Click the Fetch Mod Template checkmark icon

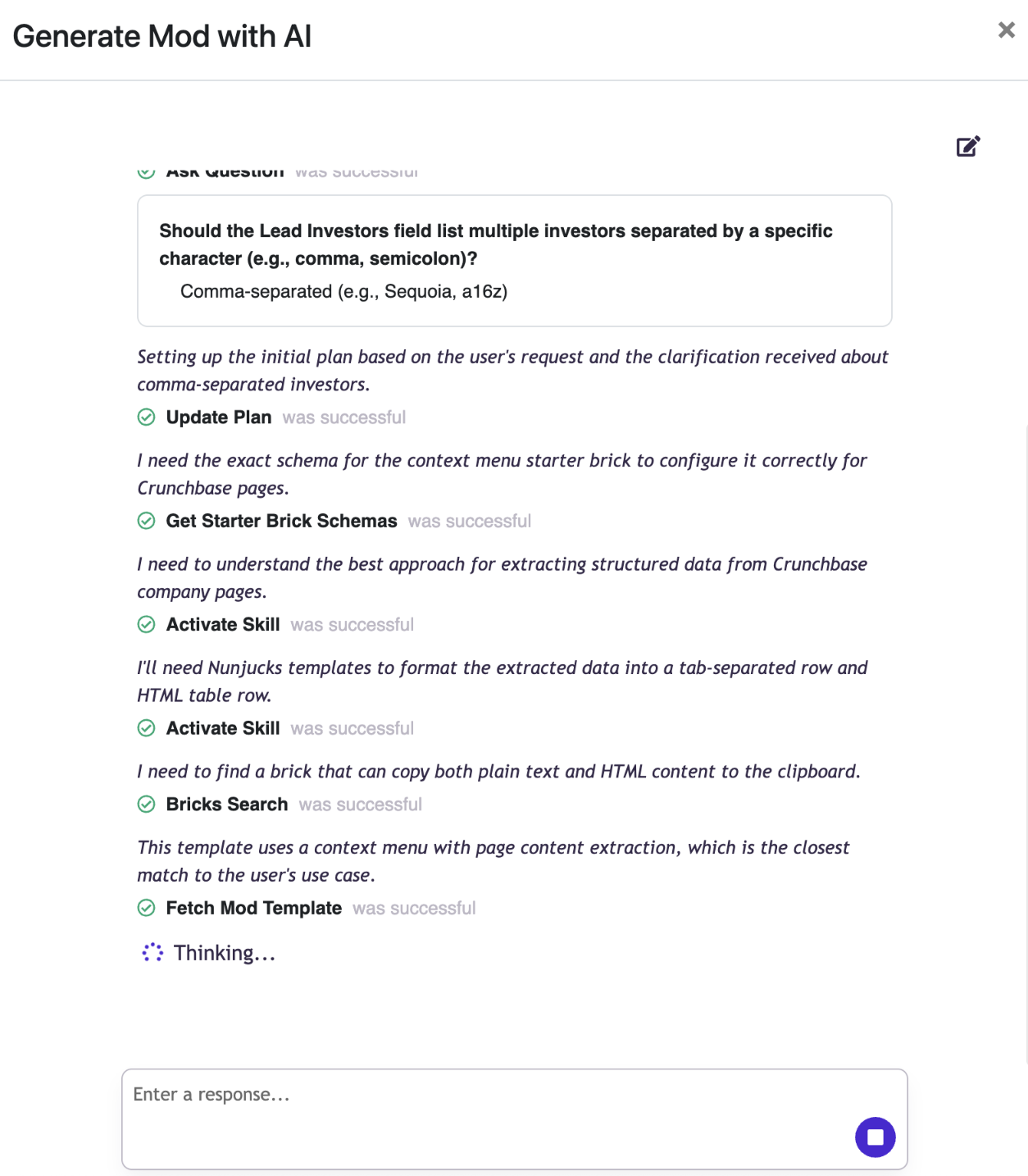(x=147, y=908)
